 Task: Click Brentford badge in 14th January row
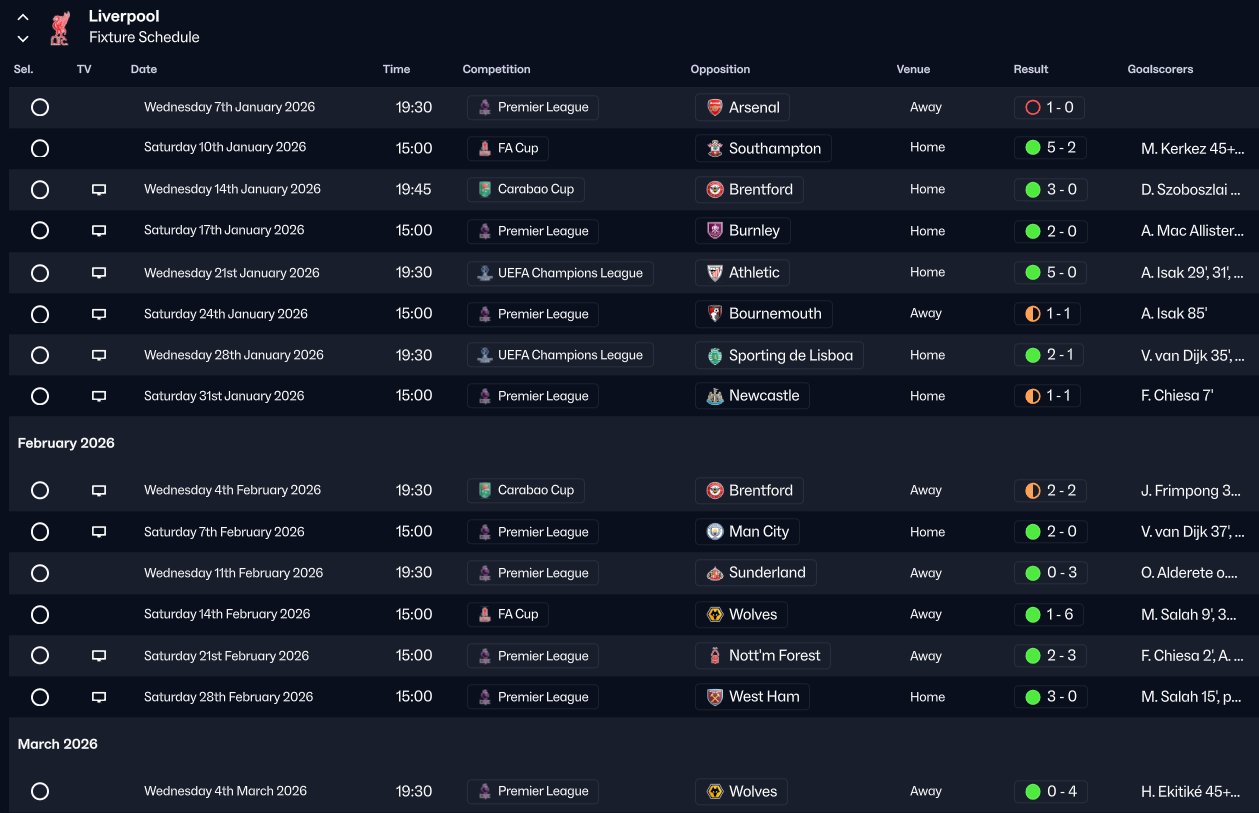714,189
